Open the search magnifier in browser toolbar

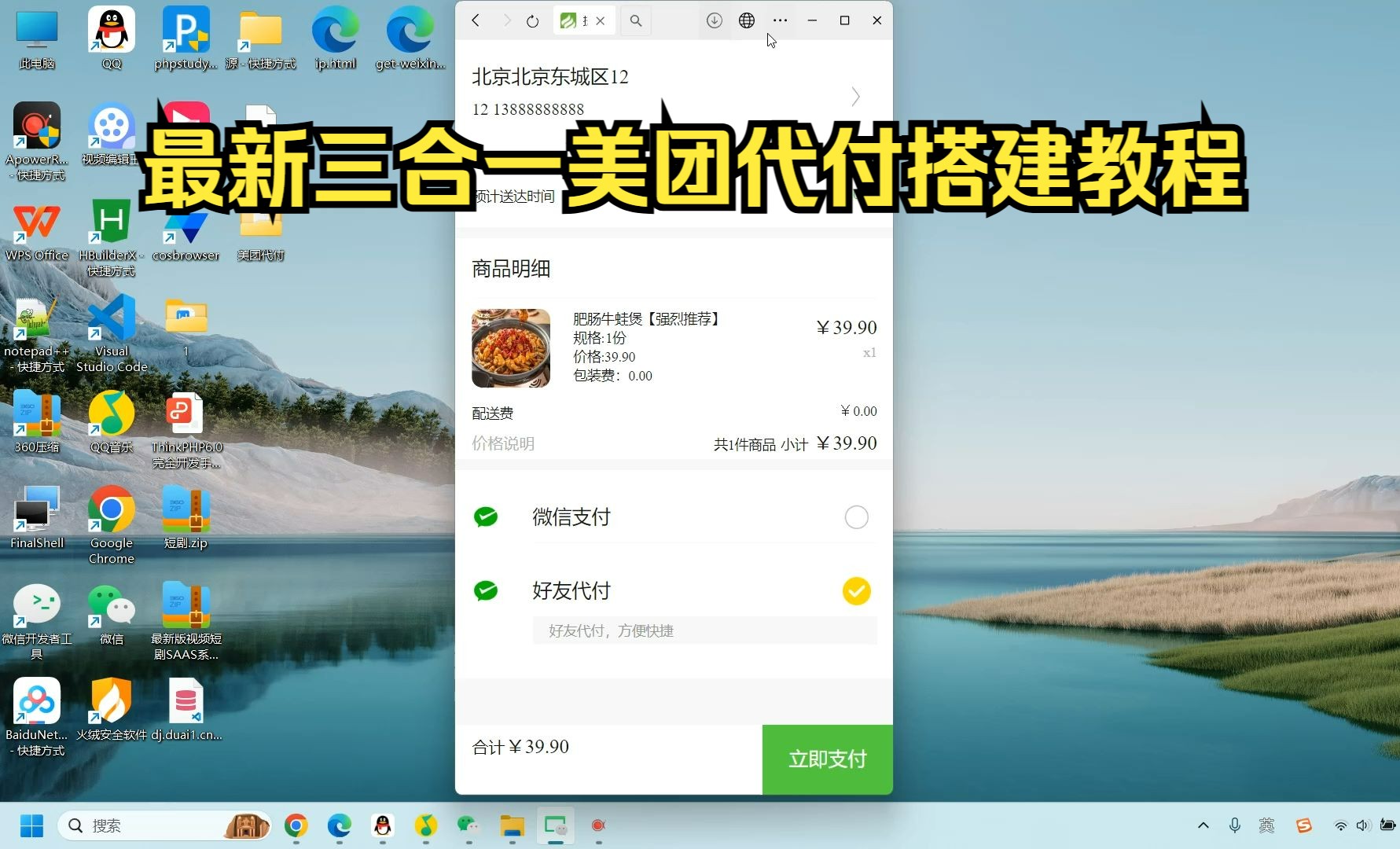click(636, 21)
